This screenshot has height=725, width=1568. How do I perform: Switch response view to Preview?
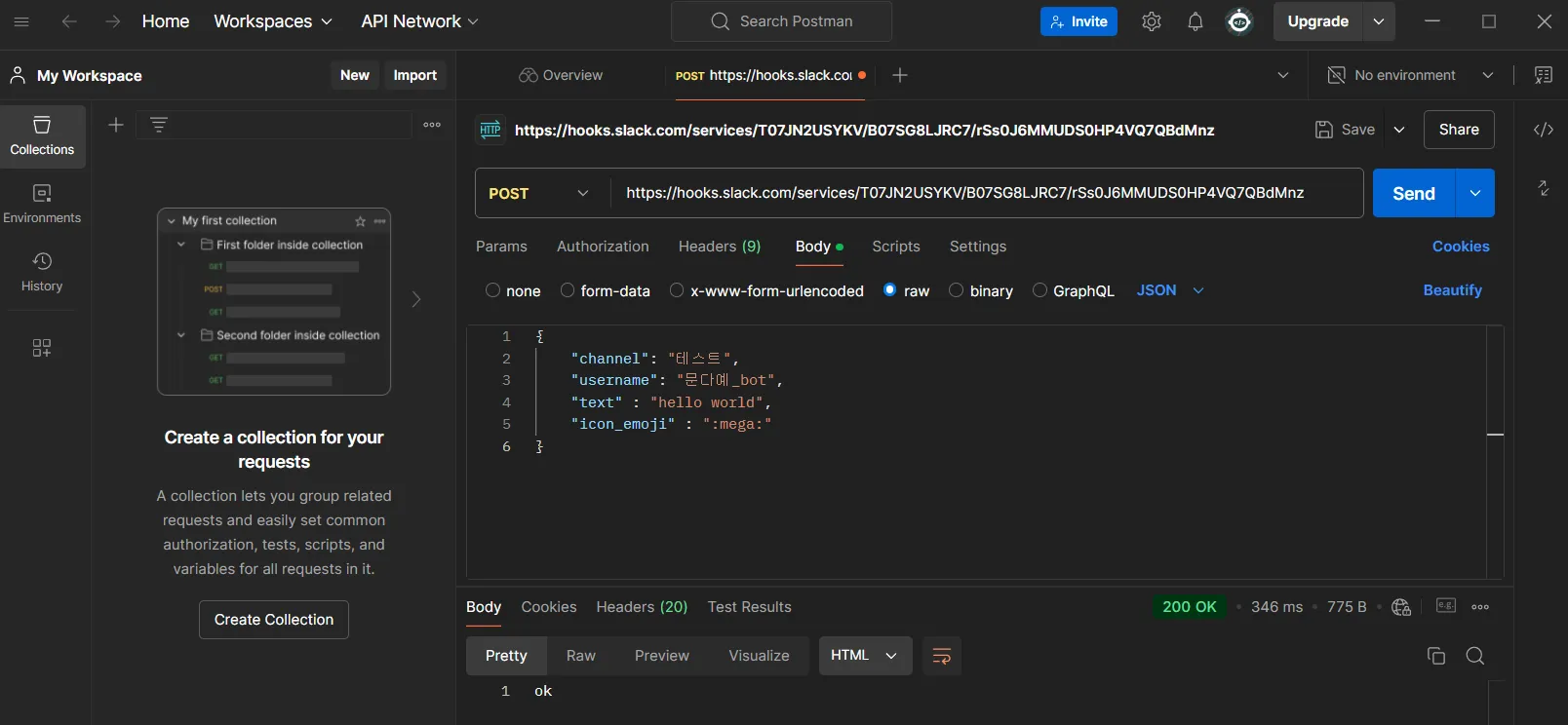pyautogui.click(x=662, y=656)
